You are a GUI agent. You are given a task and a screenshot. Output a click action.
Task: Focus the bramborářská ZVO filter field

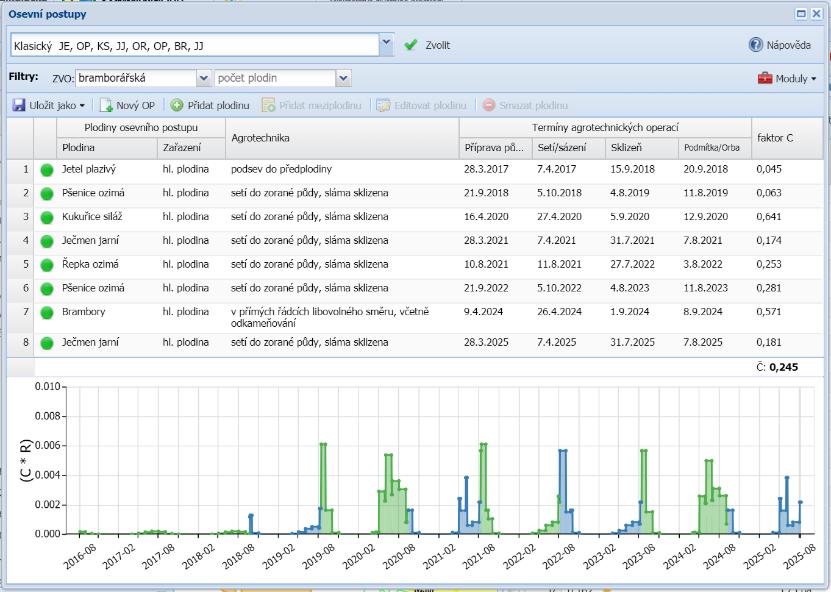[x=136, y=78]
